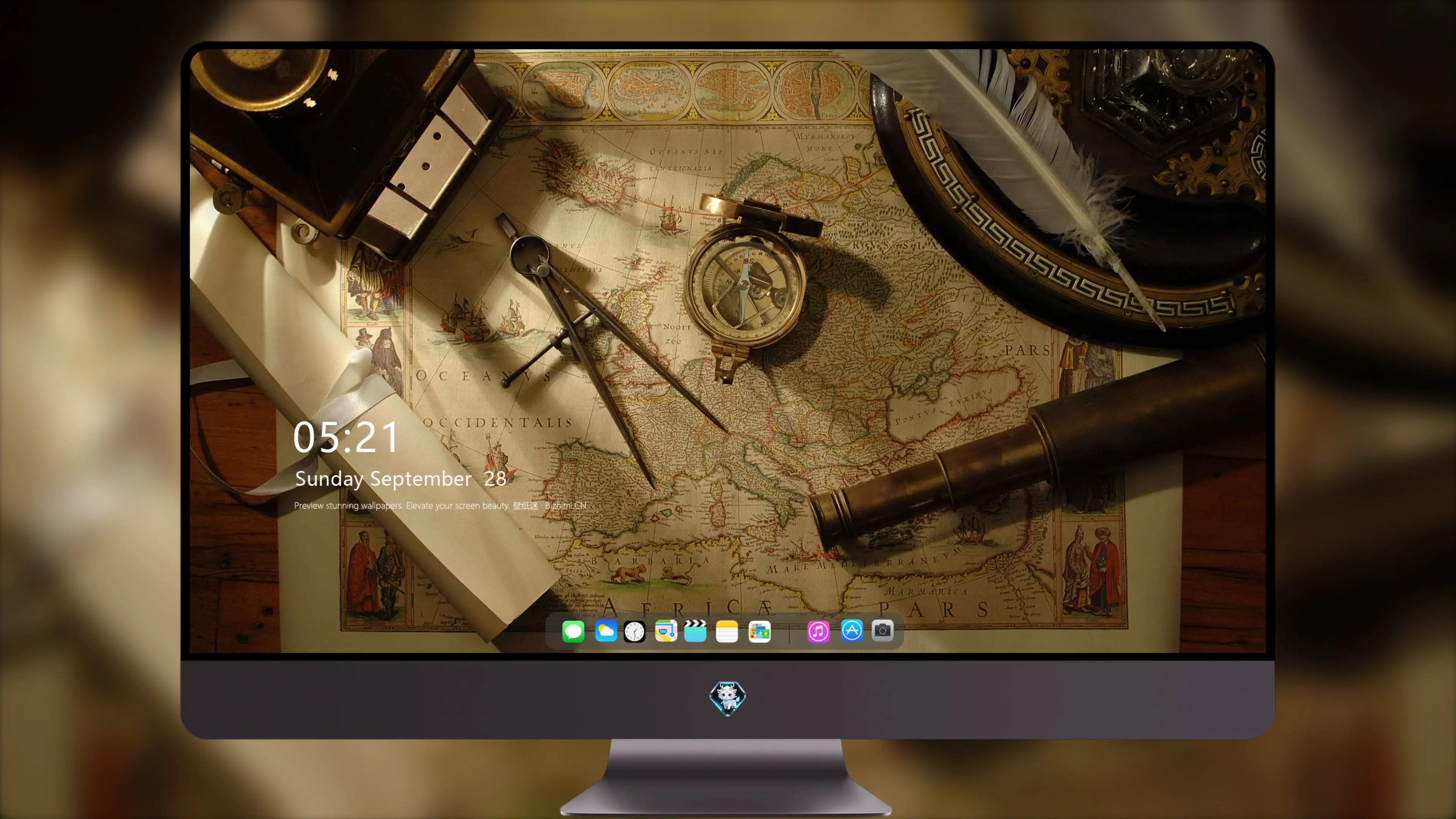This screenshot has height=819, width=1456.
Task: Open the App Store icon
Action: point(852,630)
